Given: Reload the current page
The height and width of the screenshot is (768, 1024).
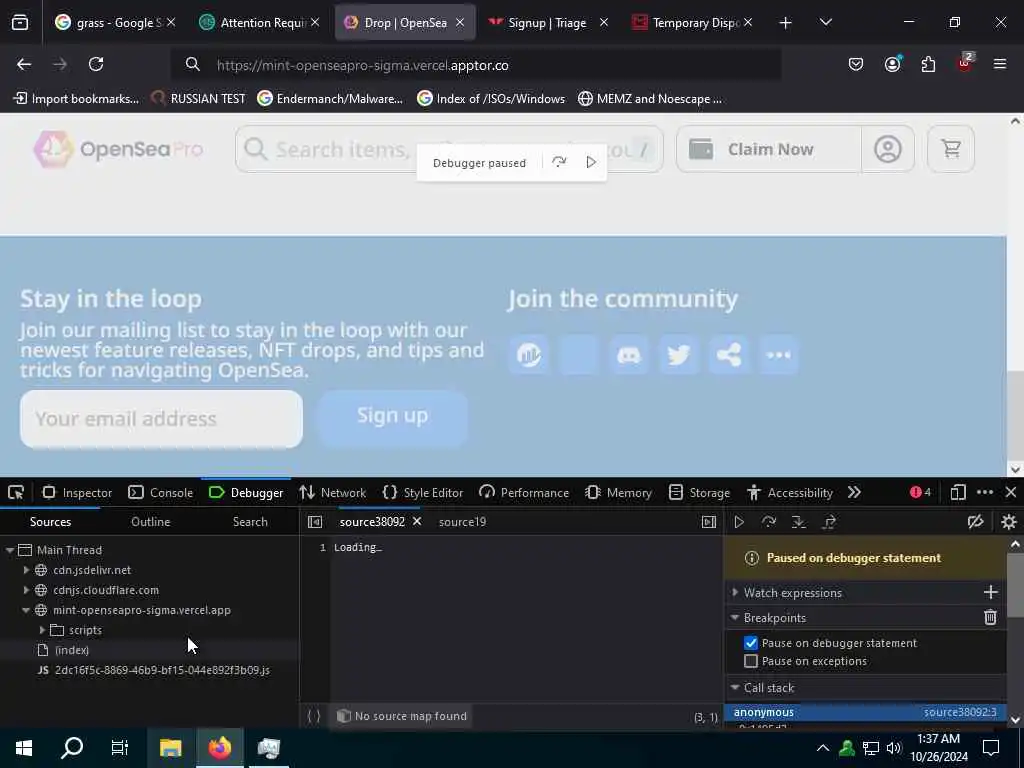Looking at the screenshot, I should click(x=96, y=64).
